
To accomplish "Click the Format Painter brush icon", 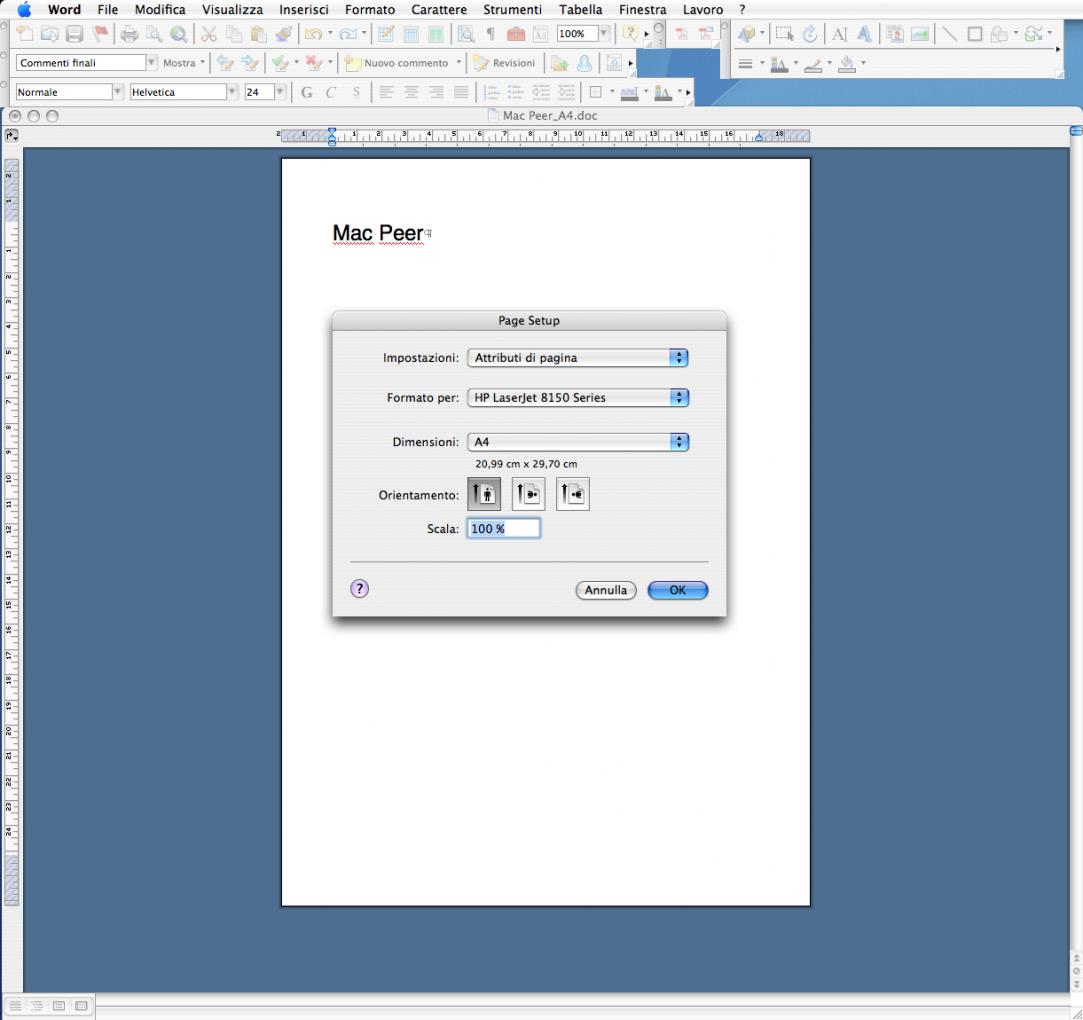I will point(283,34).
